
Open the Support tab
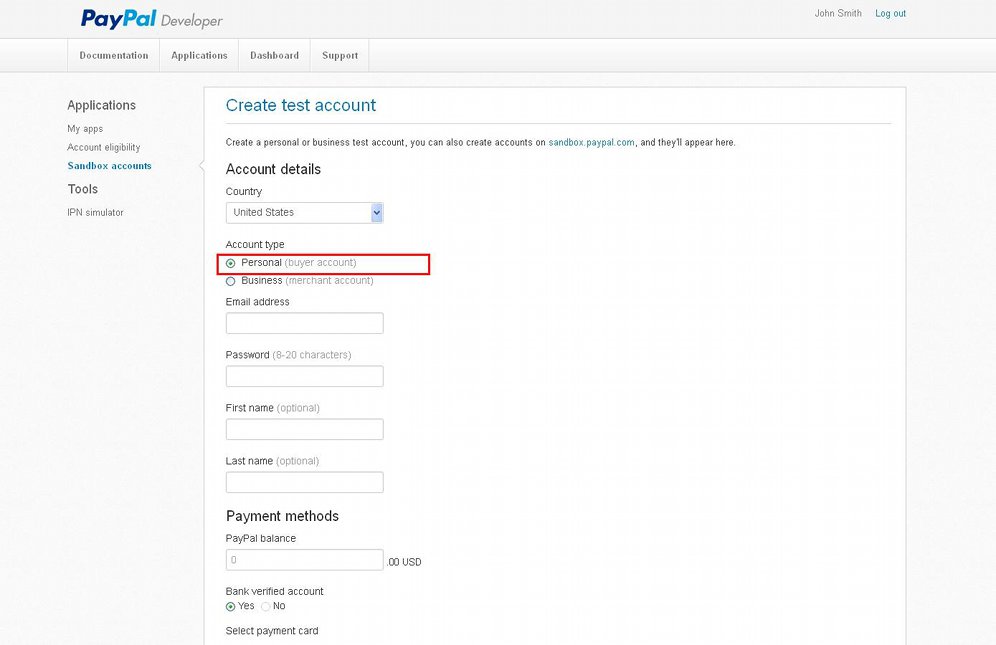tap(340, 55)
